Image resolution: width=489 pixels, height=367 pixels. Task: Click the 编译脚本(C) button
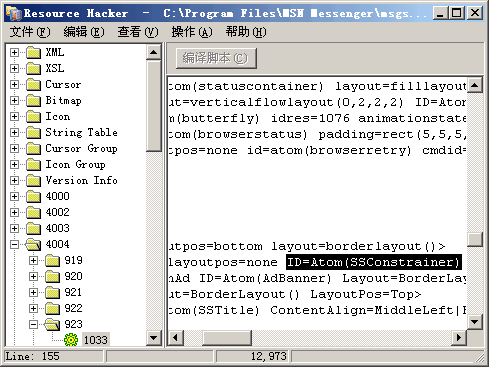216,58
